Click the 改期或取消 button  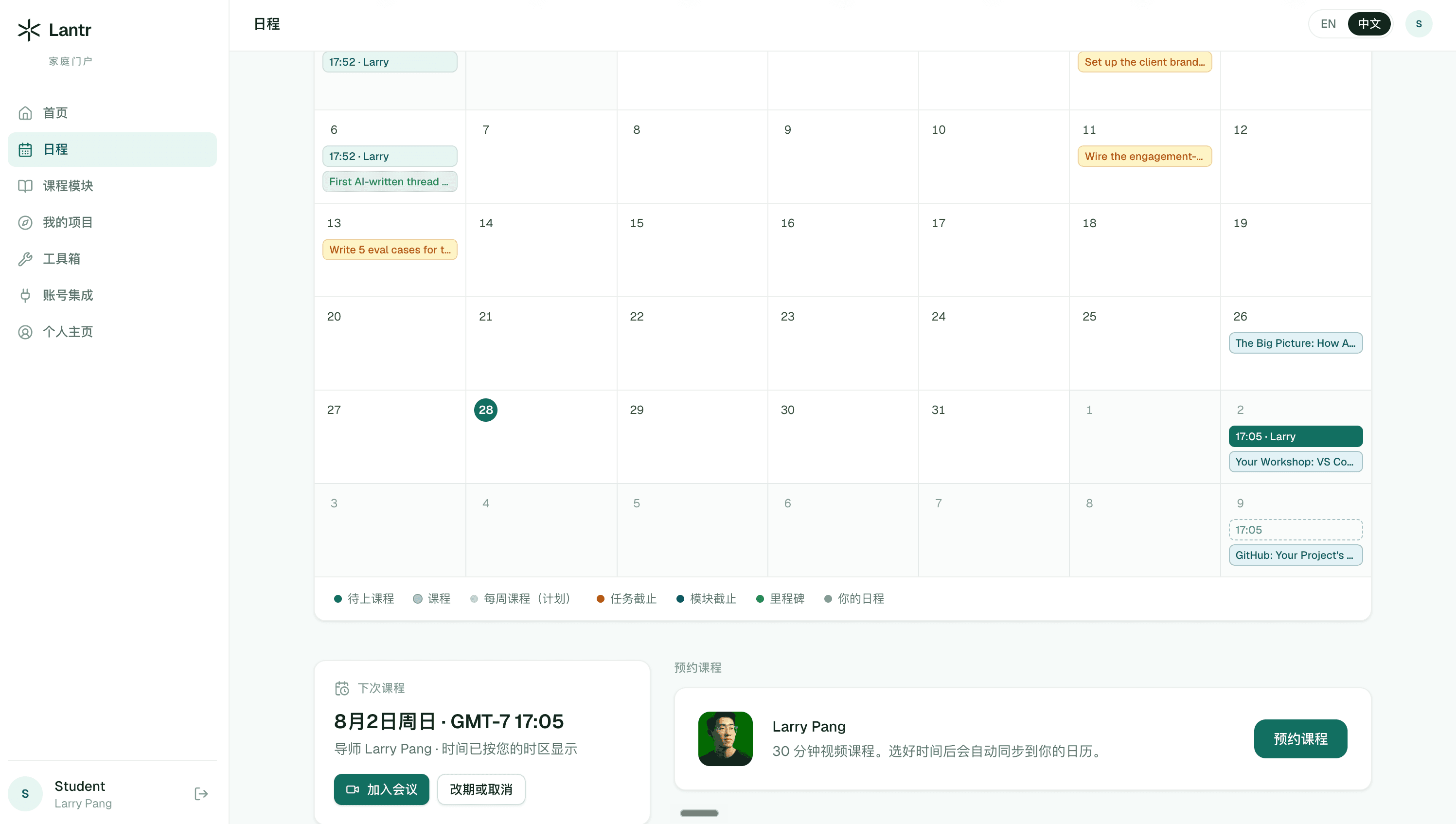[x=481, y=789]
